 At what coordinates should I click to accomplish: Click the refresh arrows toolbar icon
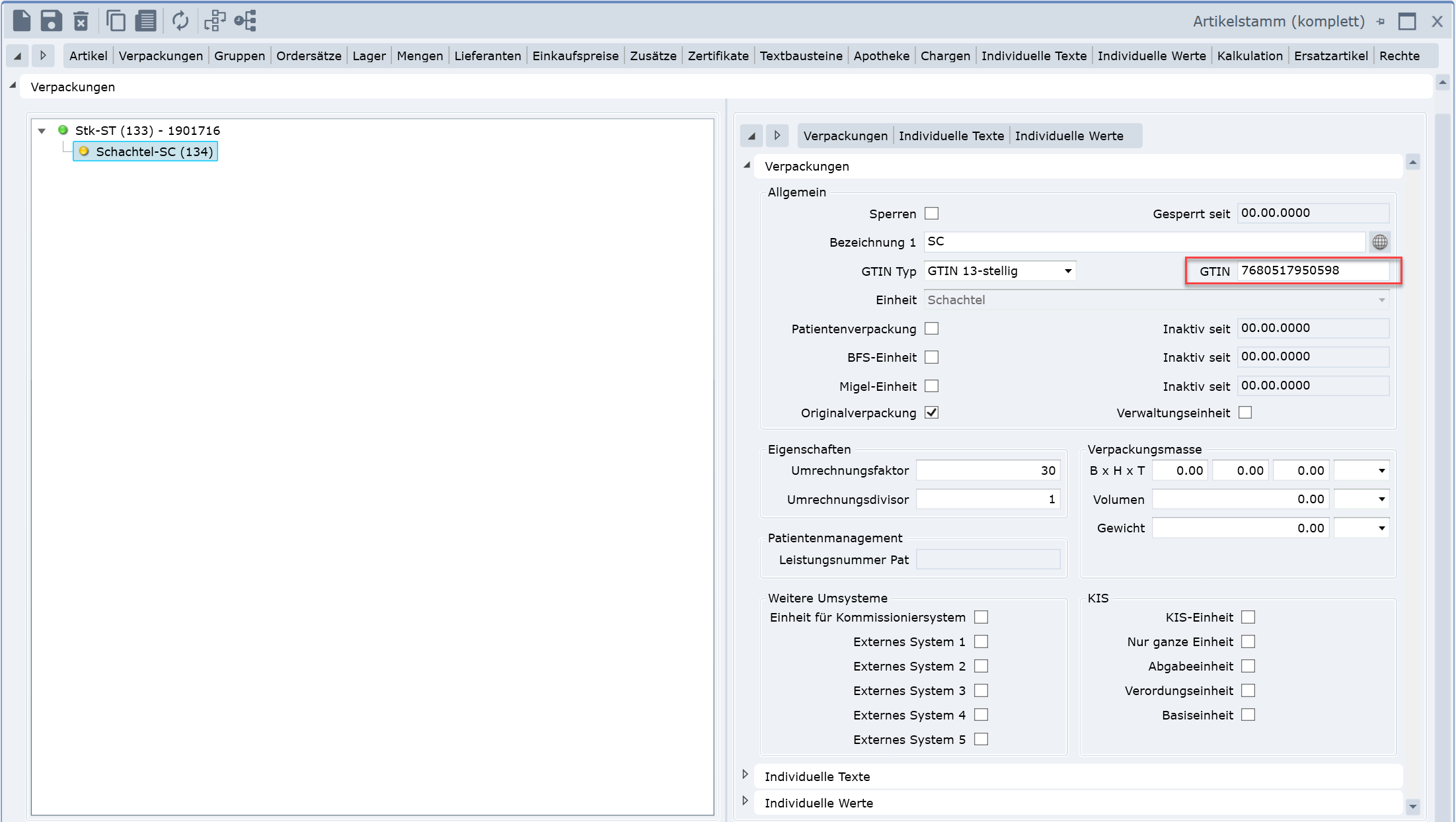(180, 21)
